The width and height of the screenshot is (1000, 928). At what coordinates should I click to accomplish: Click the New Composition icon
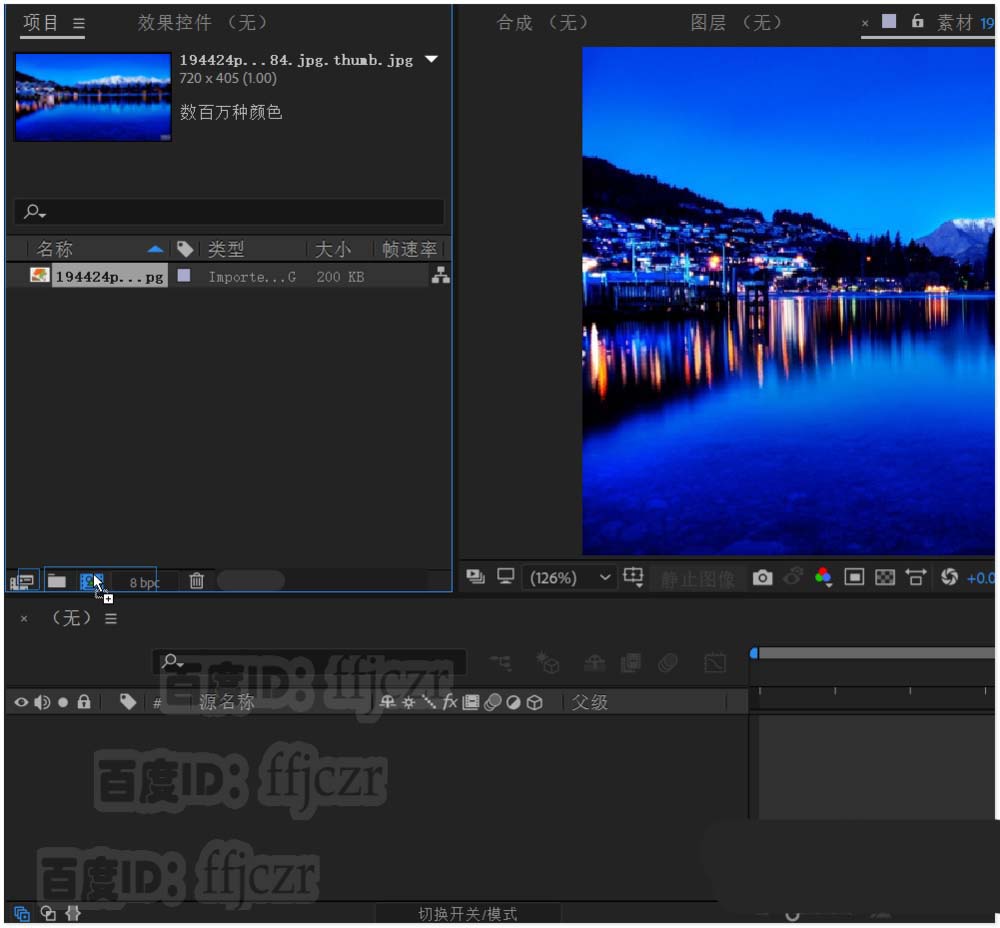coord(91,581)
